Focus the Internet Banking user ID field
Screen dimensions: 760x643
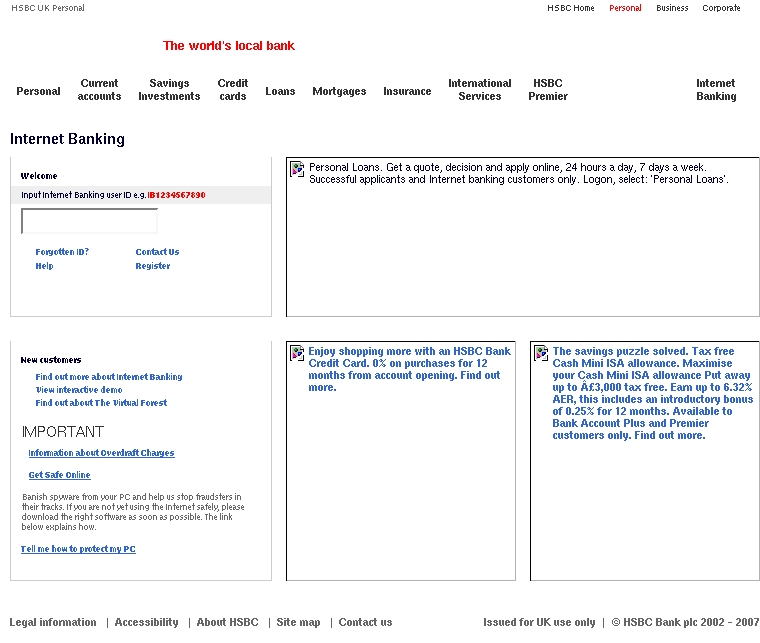(89, 221)
